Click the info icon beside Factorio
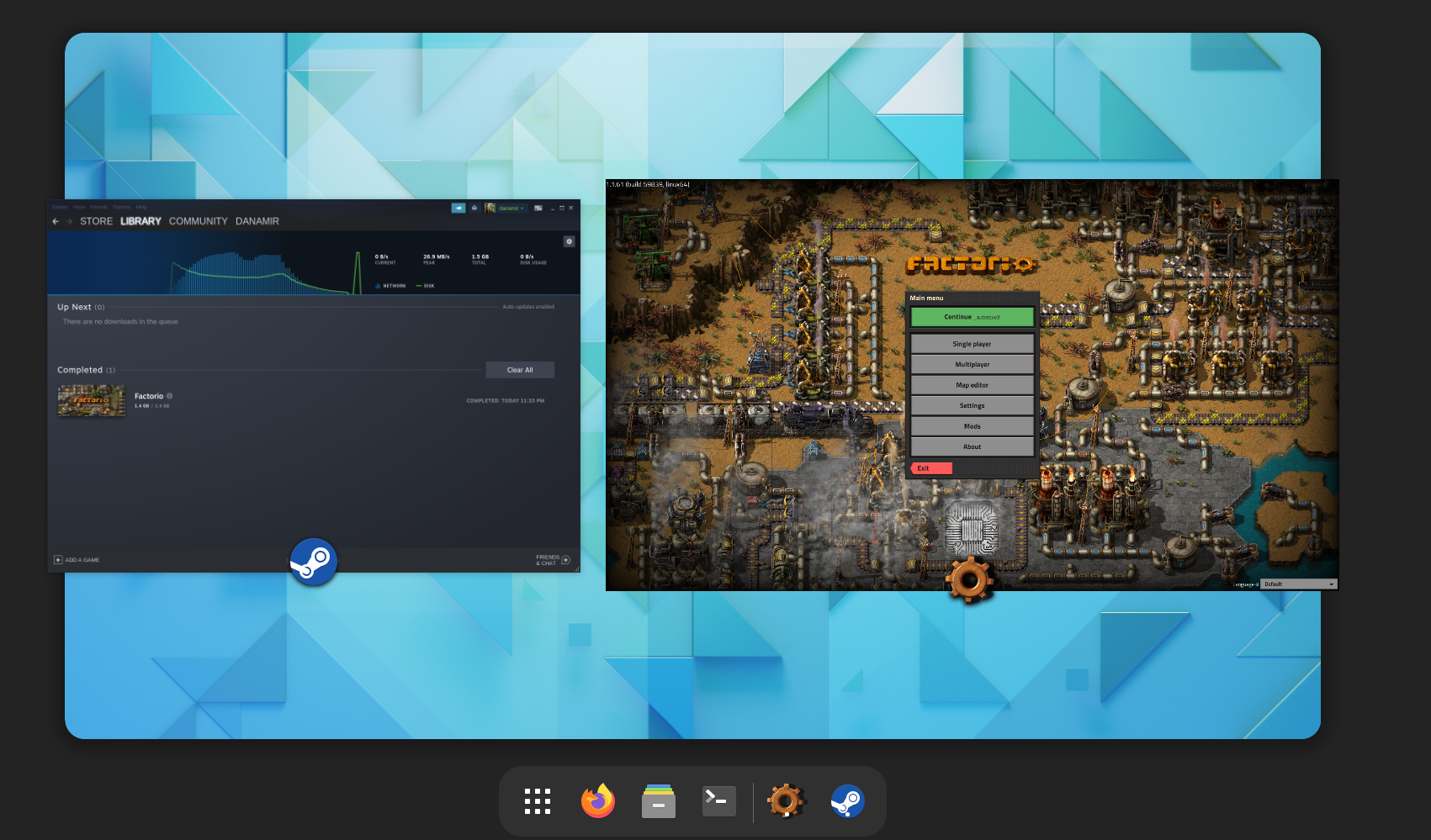Image resolution: width=1431 pixels, height=840 pixels. [170, 396]
